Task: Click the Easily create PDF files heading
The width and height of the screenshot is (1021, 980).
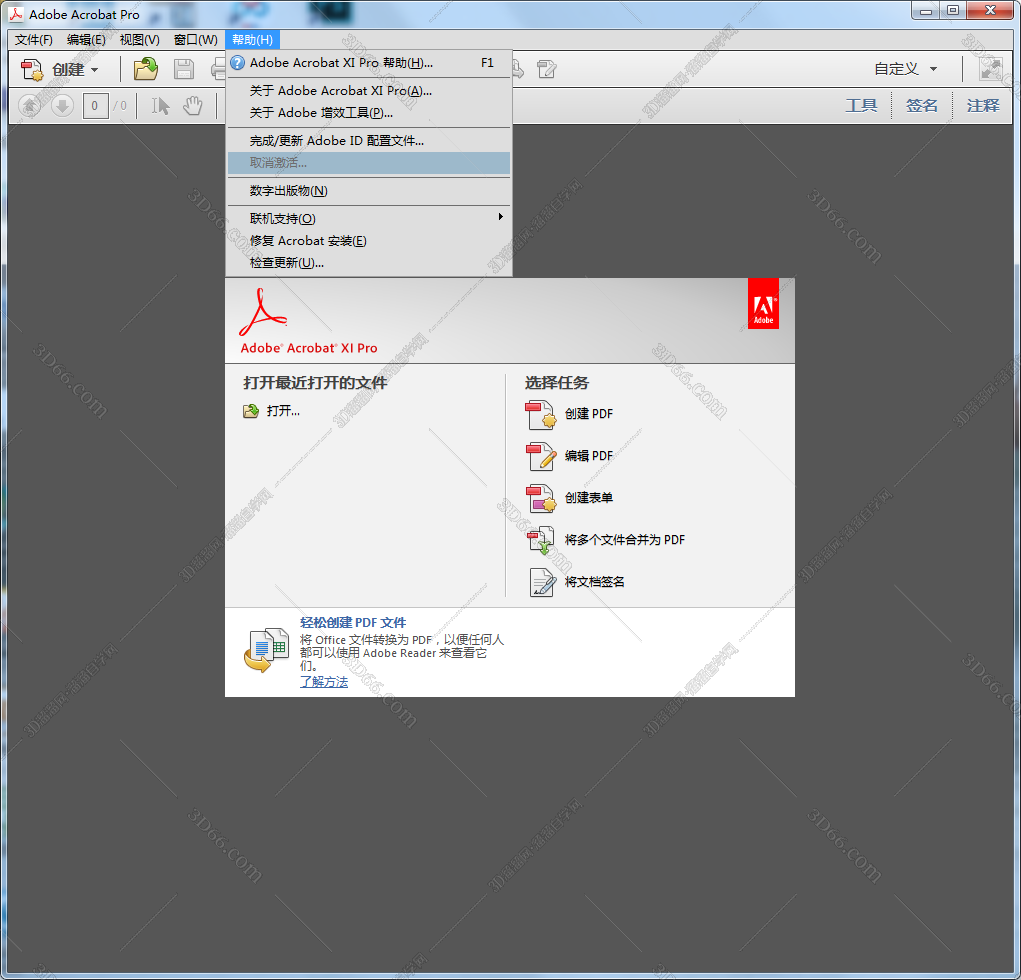Action: click(x=353, y=623)
